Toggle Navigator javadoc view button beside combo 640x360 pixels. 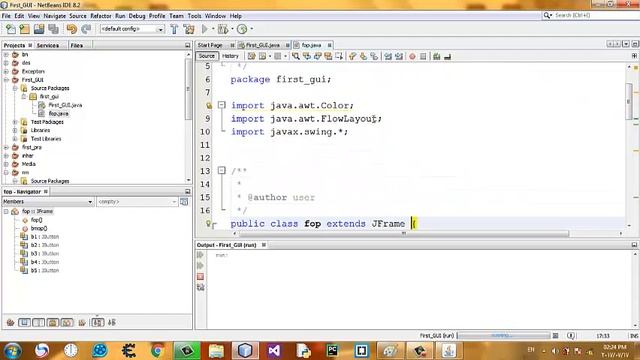click(184, 202)
